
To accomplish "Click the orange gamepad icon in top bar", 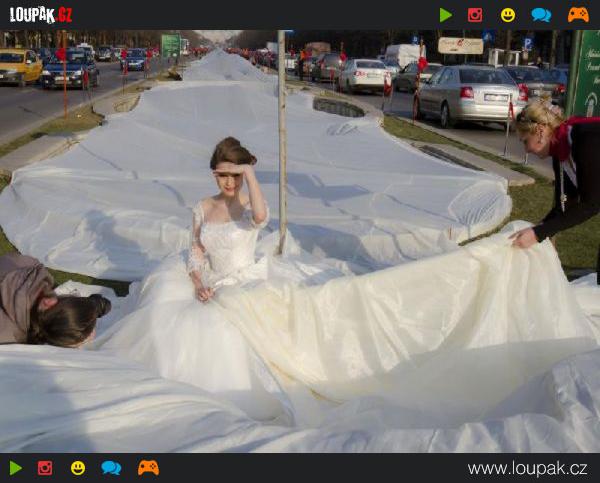I will click(x=578, y=15).
